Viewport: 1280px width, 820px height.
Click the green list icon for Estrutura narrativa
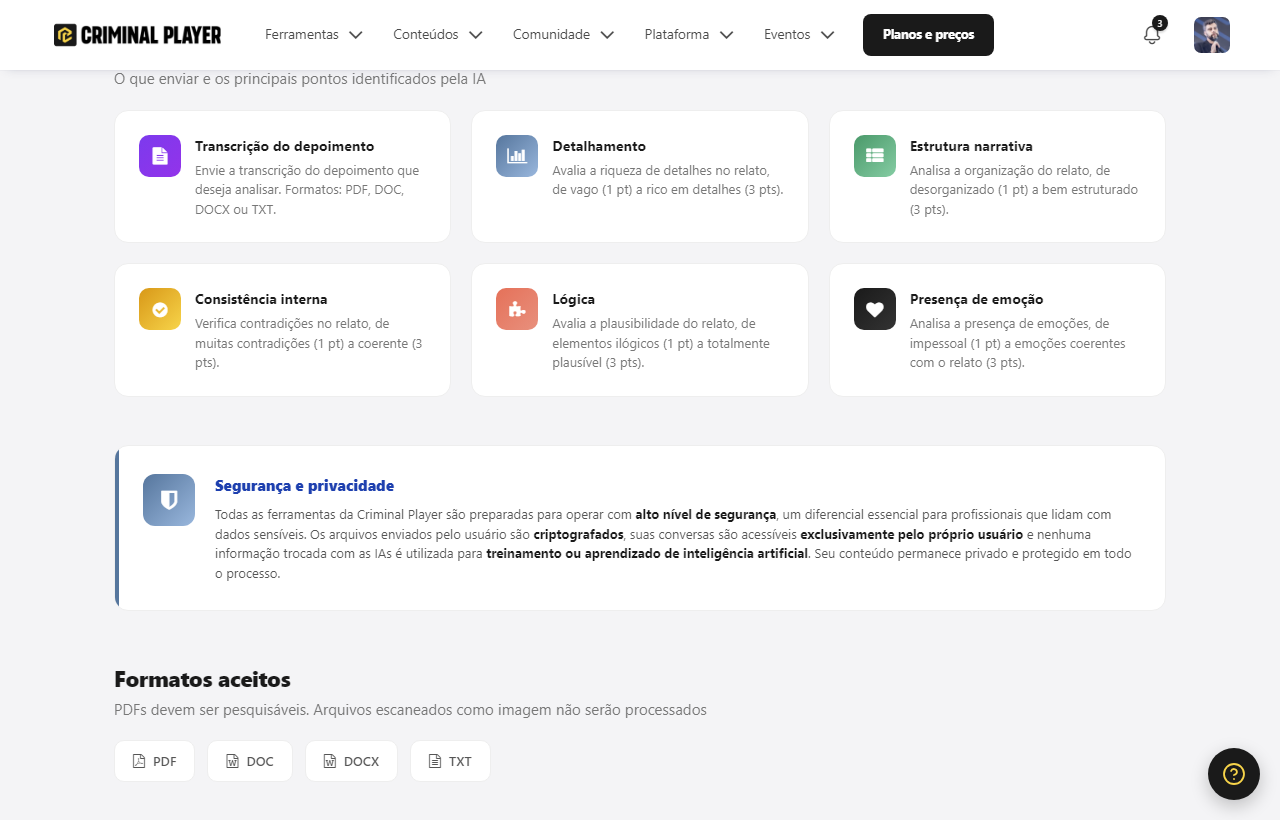875,156
